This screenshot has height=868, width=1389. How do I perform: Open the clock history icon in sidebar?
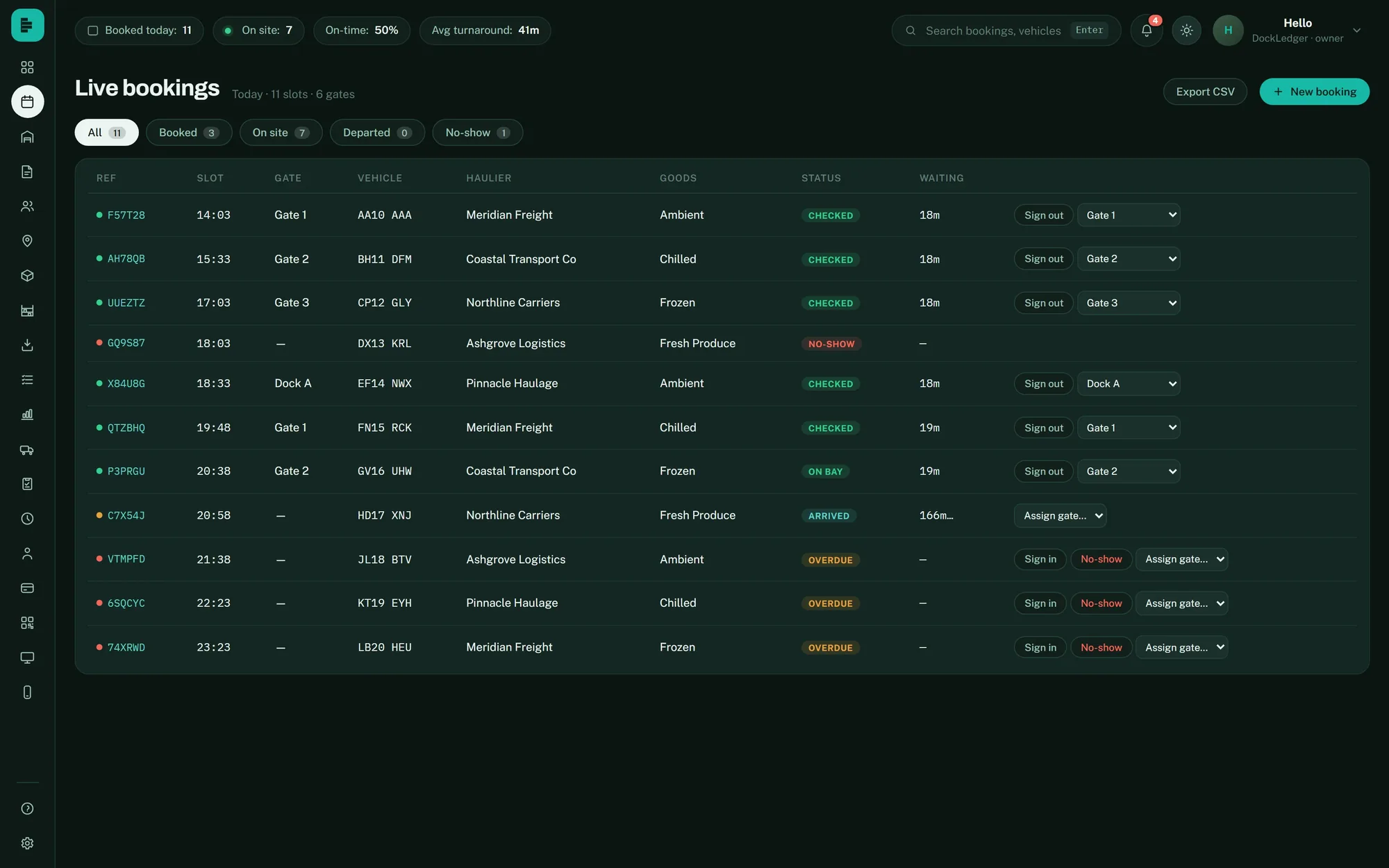coord(27,519)
